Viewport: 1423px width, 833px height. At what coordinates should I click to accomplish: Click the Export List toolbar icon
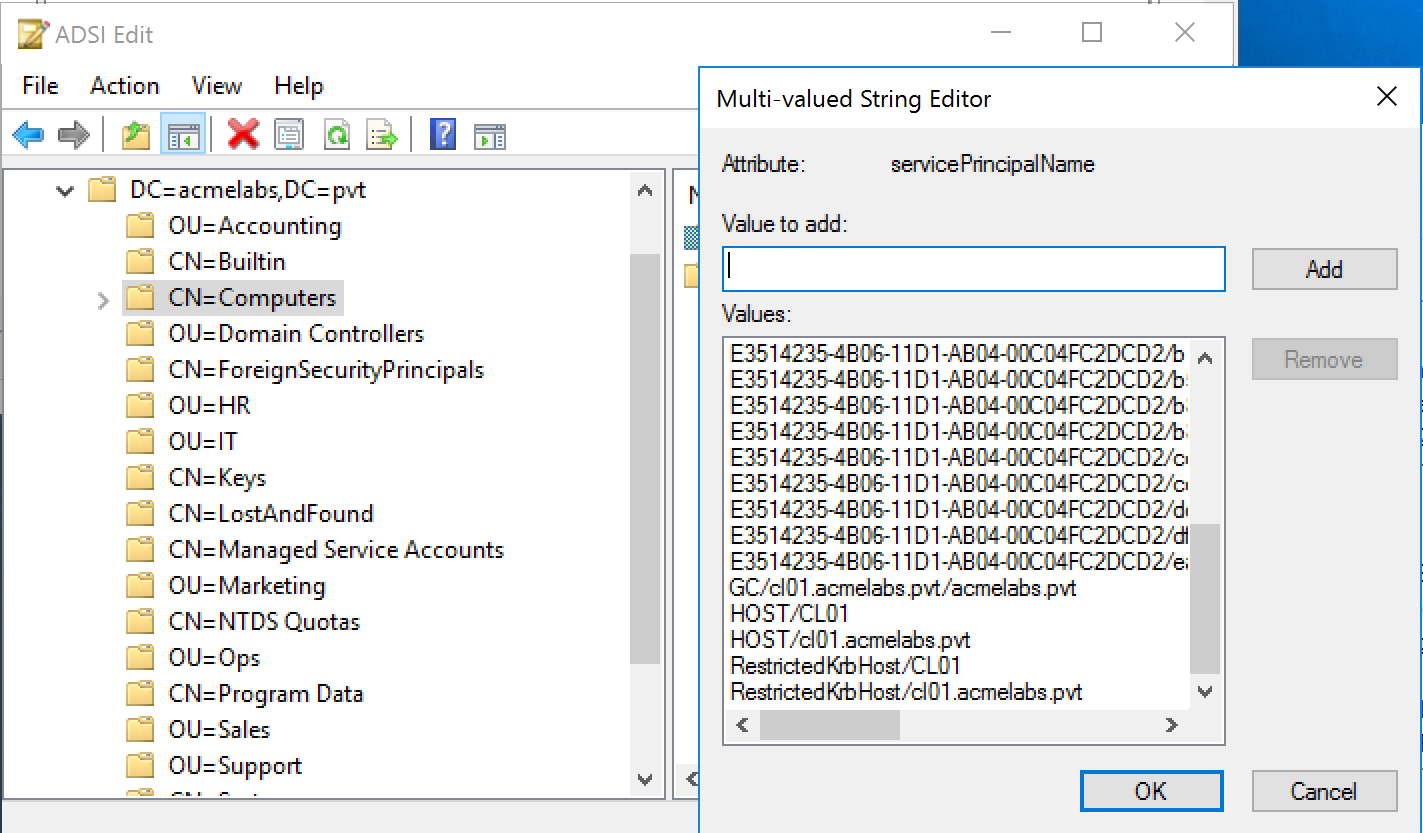[382, 134]
